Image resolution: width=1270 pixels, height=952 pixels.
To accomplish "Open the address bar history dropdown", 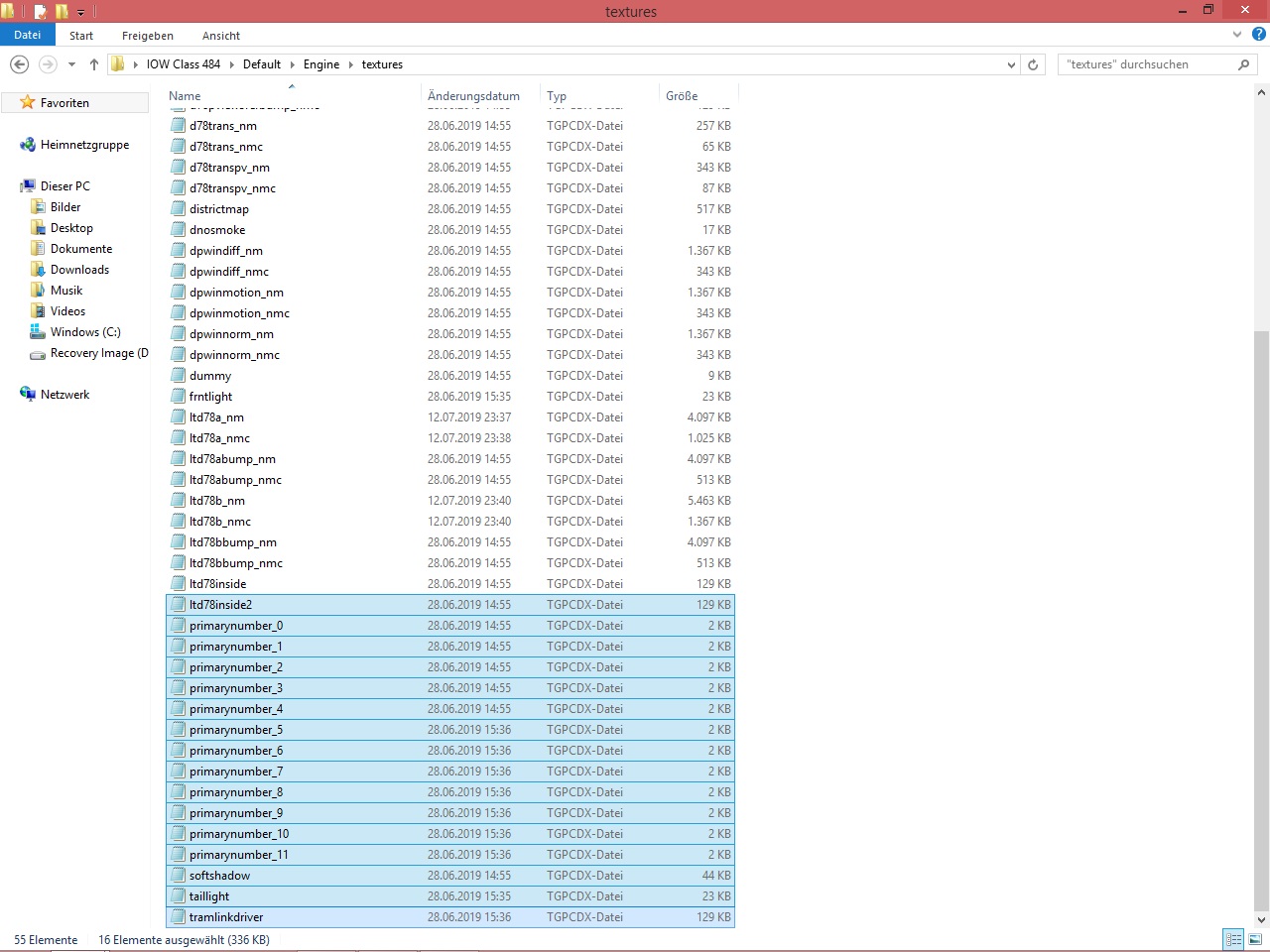I will tap(1011, 64).
